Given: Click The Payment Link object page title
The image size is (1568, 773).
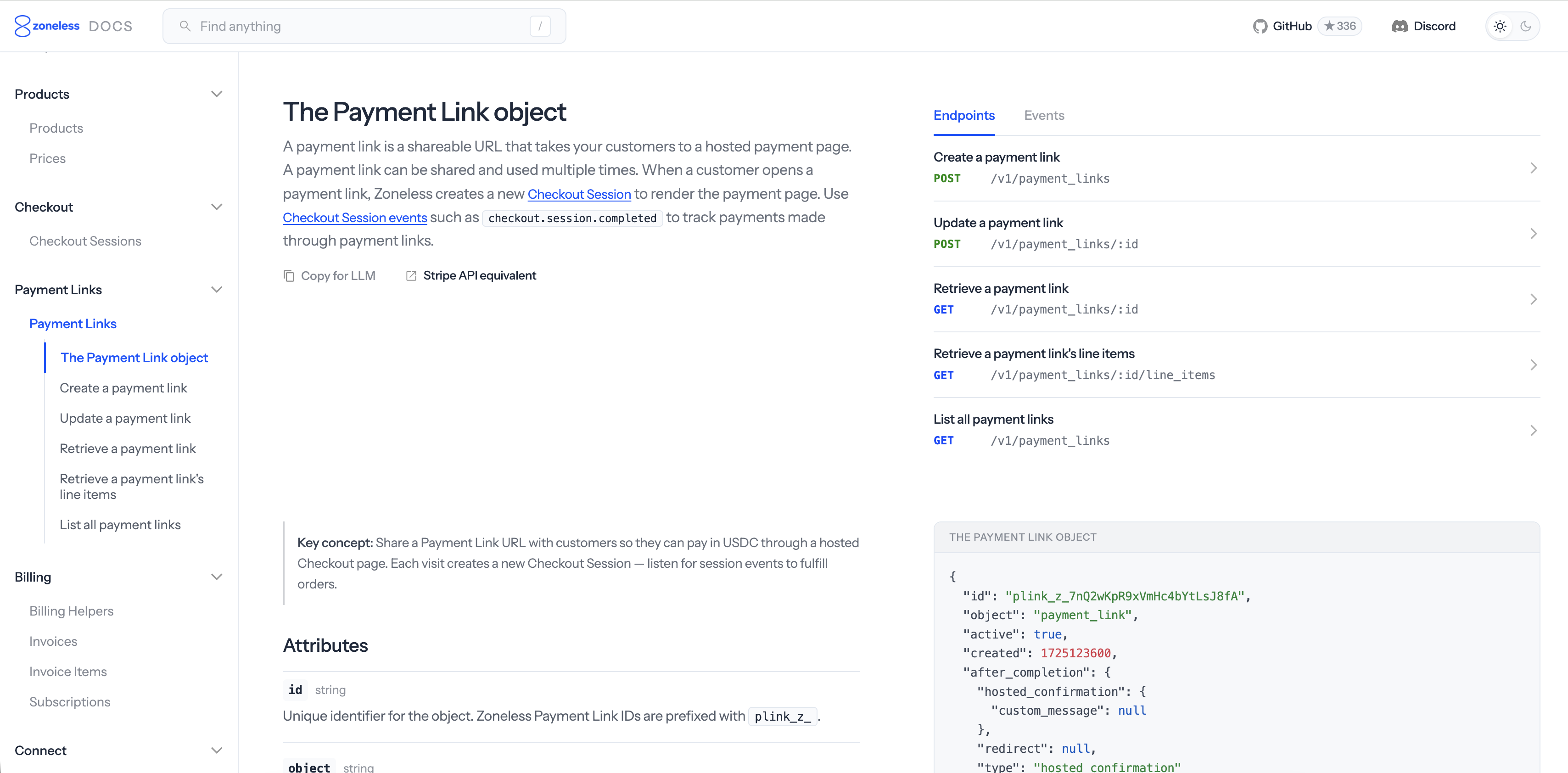Looking at the screenshot, I should pos(424,112).
